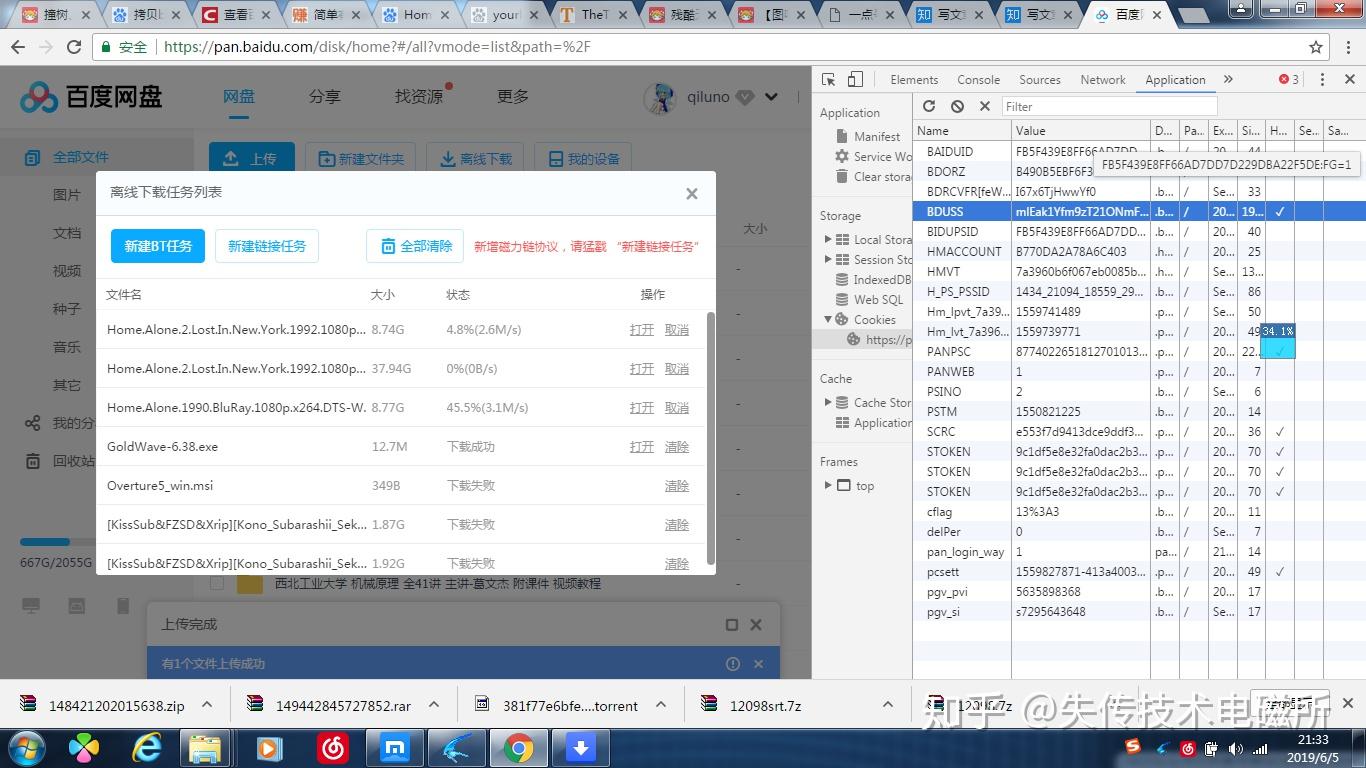Expand the Cache Storage tree arrow

[828, 402]
